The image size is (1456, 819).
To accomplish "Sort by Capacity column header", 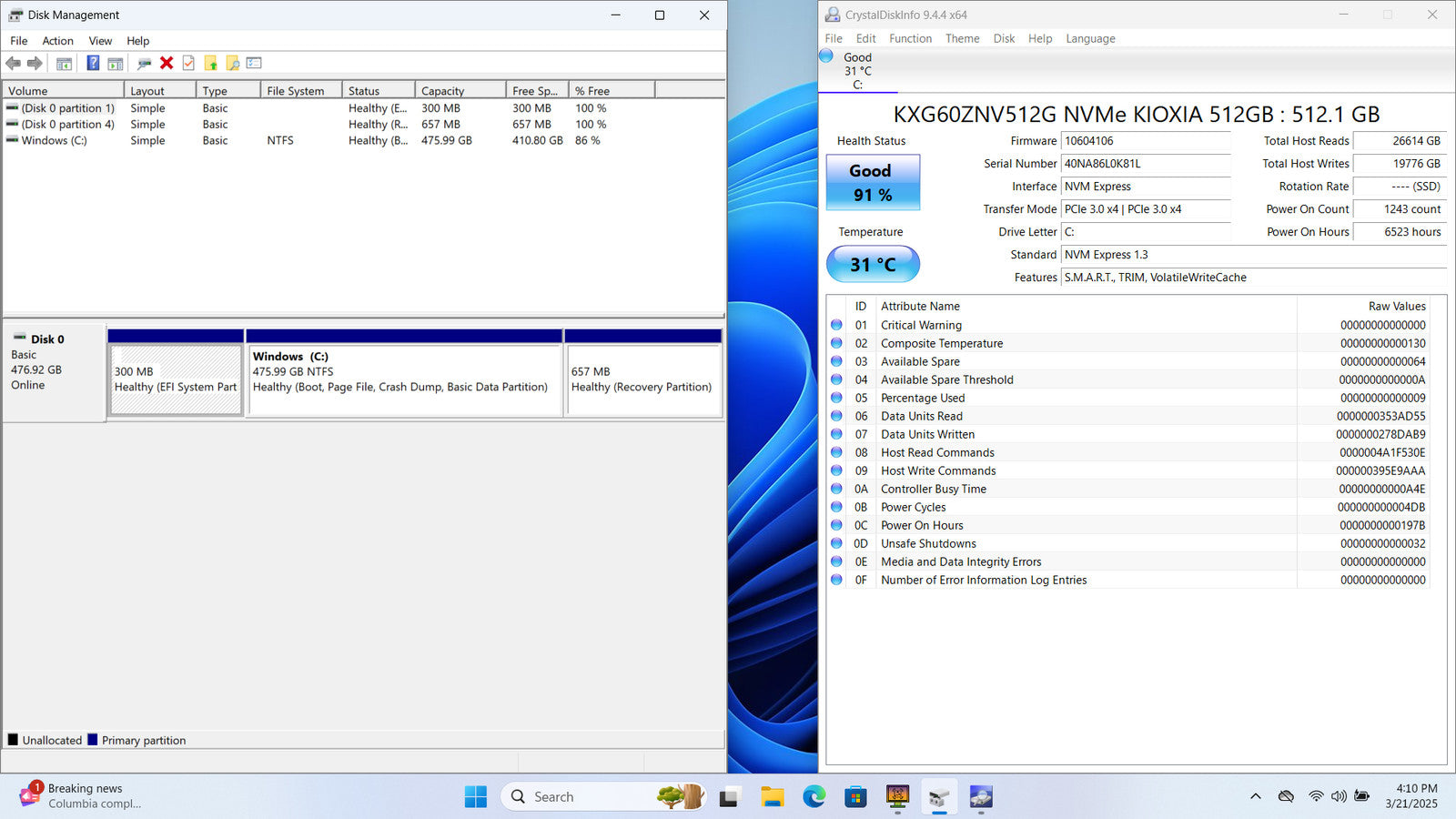I will click(460, 90).
